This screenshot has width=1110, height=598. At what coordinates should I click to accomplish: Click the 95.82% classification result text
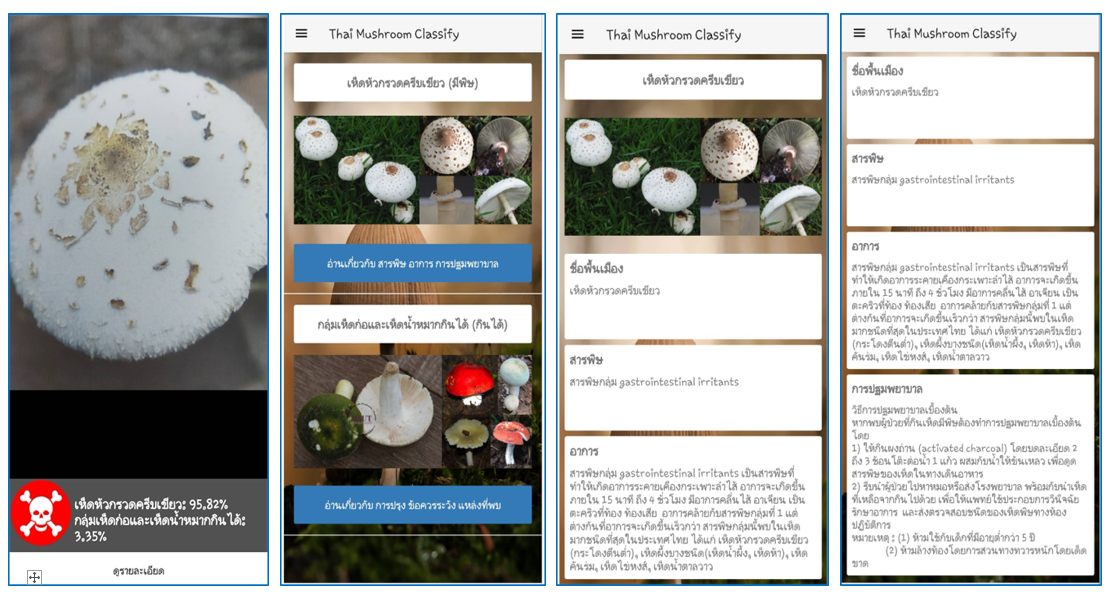[150, 504]
